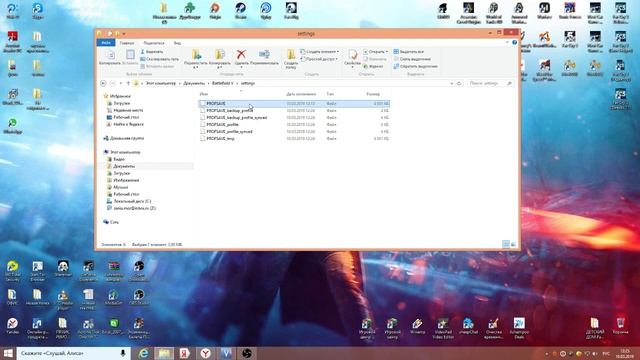
Task: Open the Recycle Bin desktop icon
Action: tap(620, 327)
